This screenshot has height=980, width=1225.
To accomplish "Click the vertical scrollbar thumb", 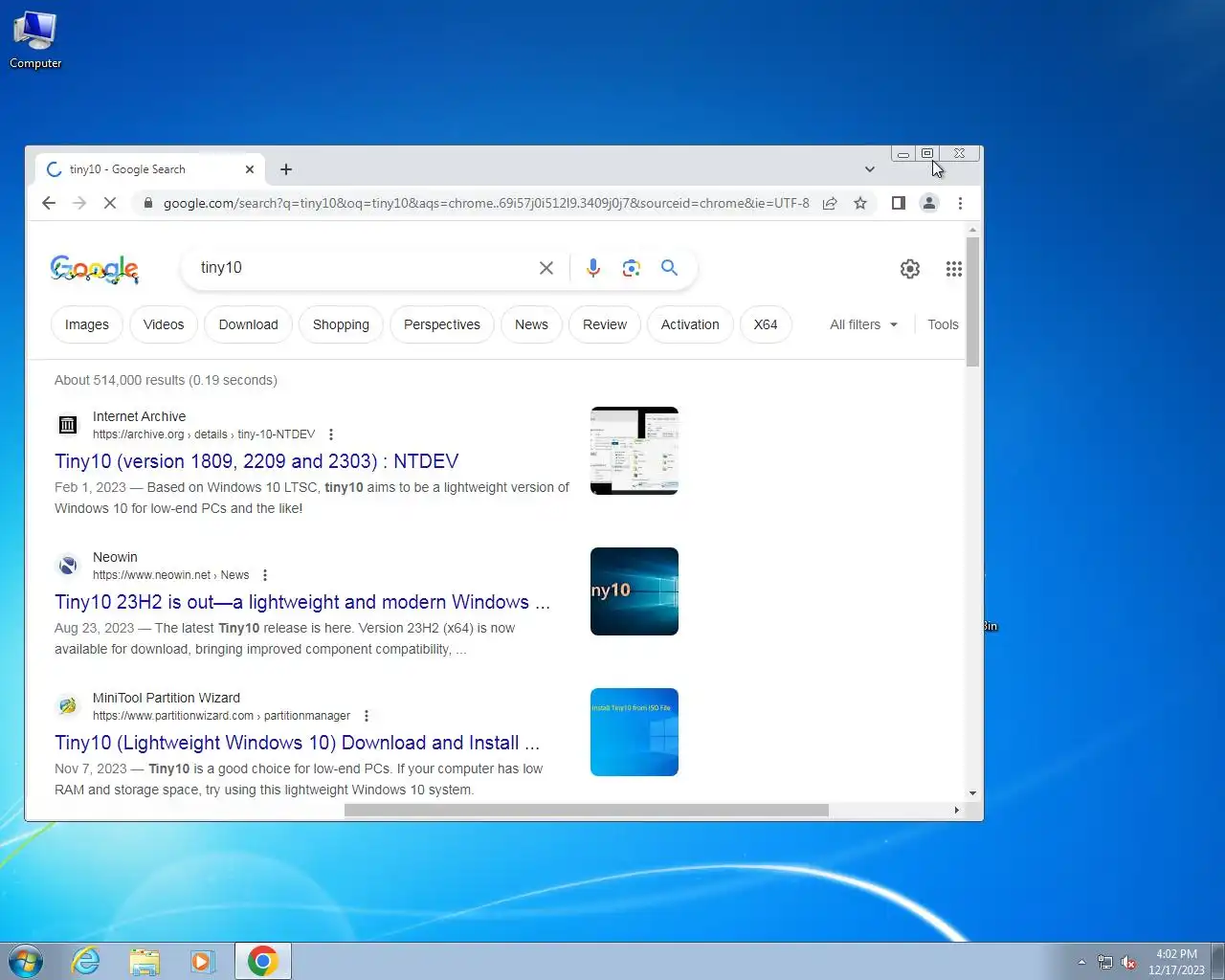I will [x=972, y=301].
